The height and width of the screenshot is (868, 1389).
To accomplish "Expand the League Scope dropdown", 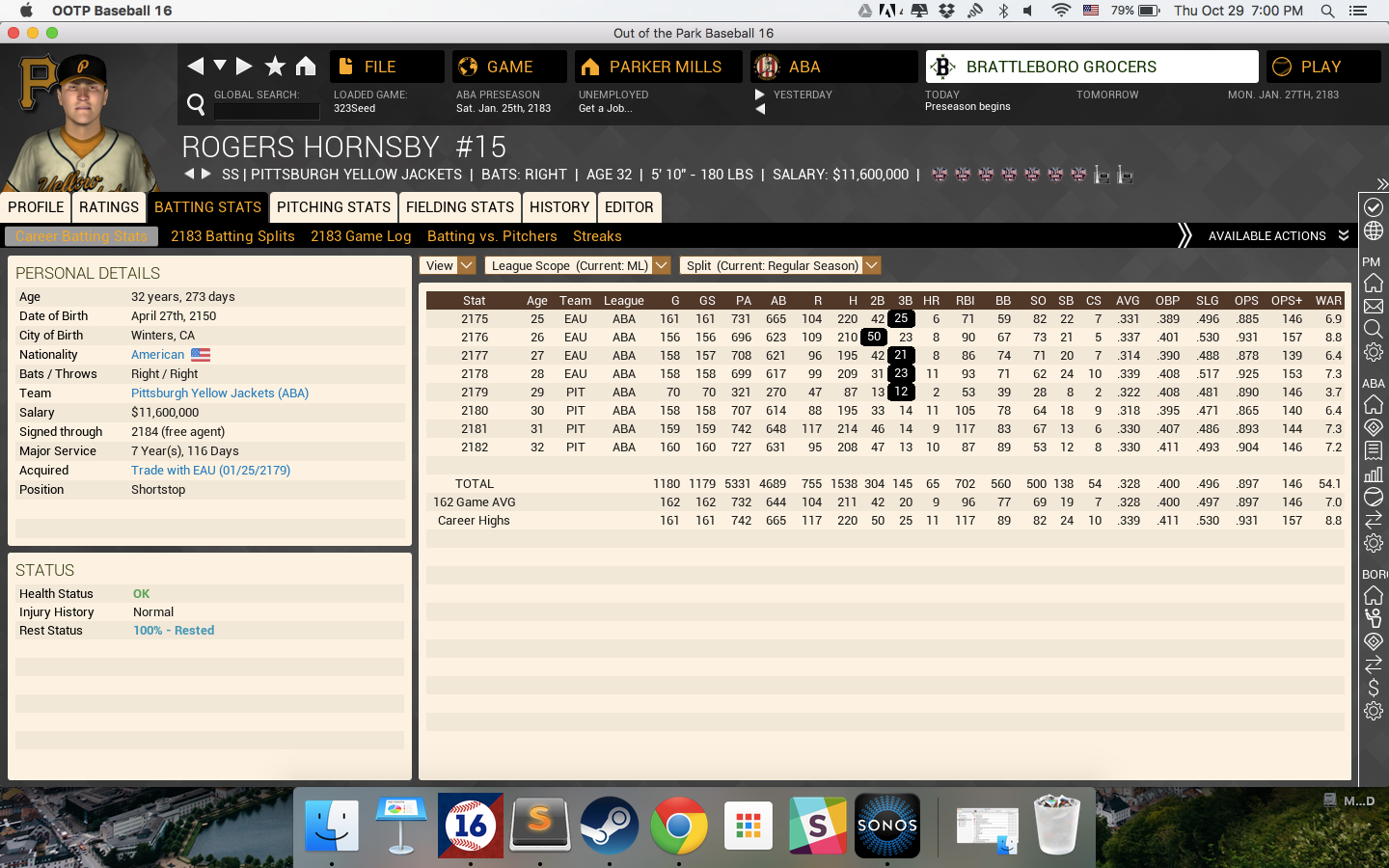I will click(x=577, y=265).
